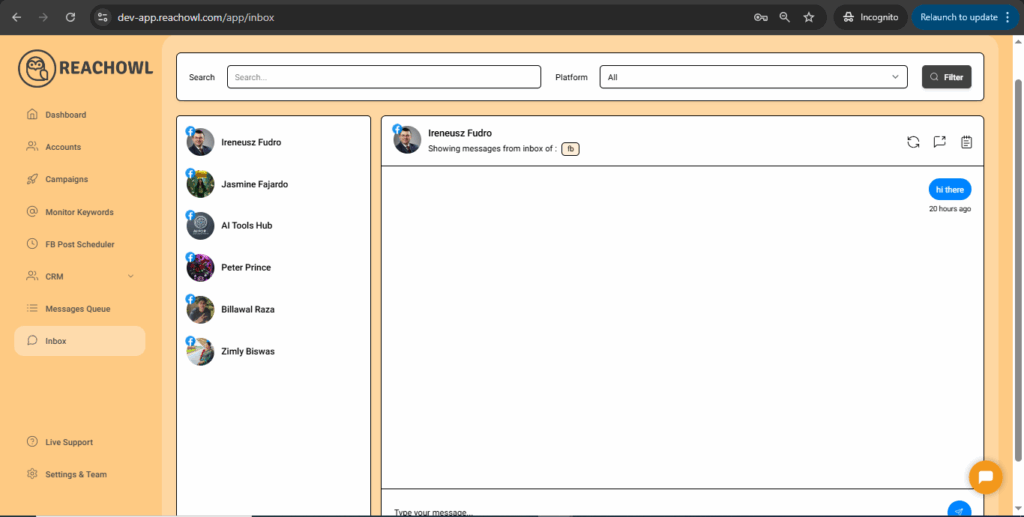
Task: Click Zimly Biswas's avatar thumbnail
Action: pyautogui.click(x=200, y=351)
